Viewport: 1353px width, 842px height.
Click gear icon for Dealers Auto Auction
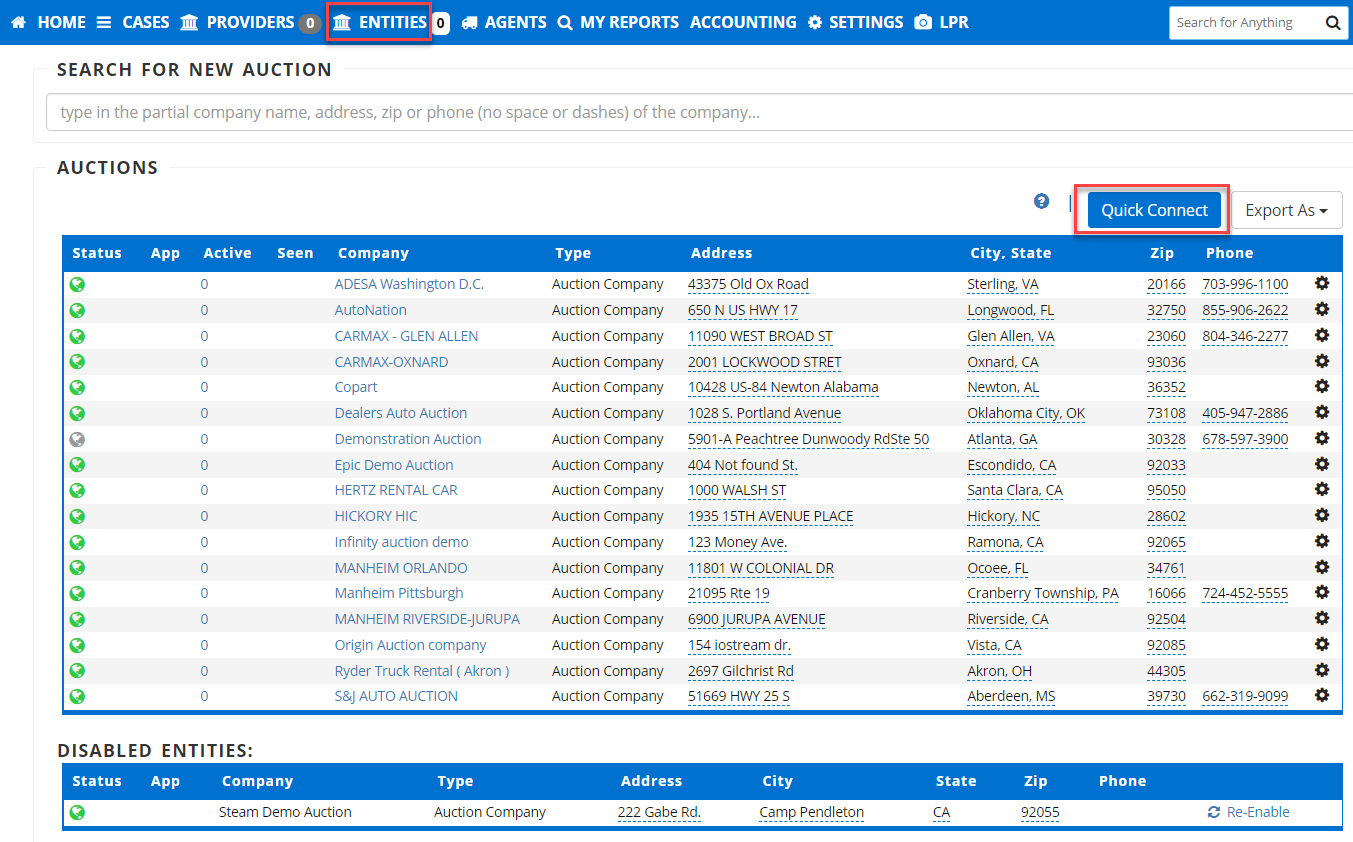tap(1321, 413)
